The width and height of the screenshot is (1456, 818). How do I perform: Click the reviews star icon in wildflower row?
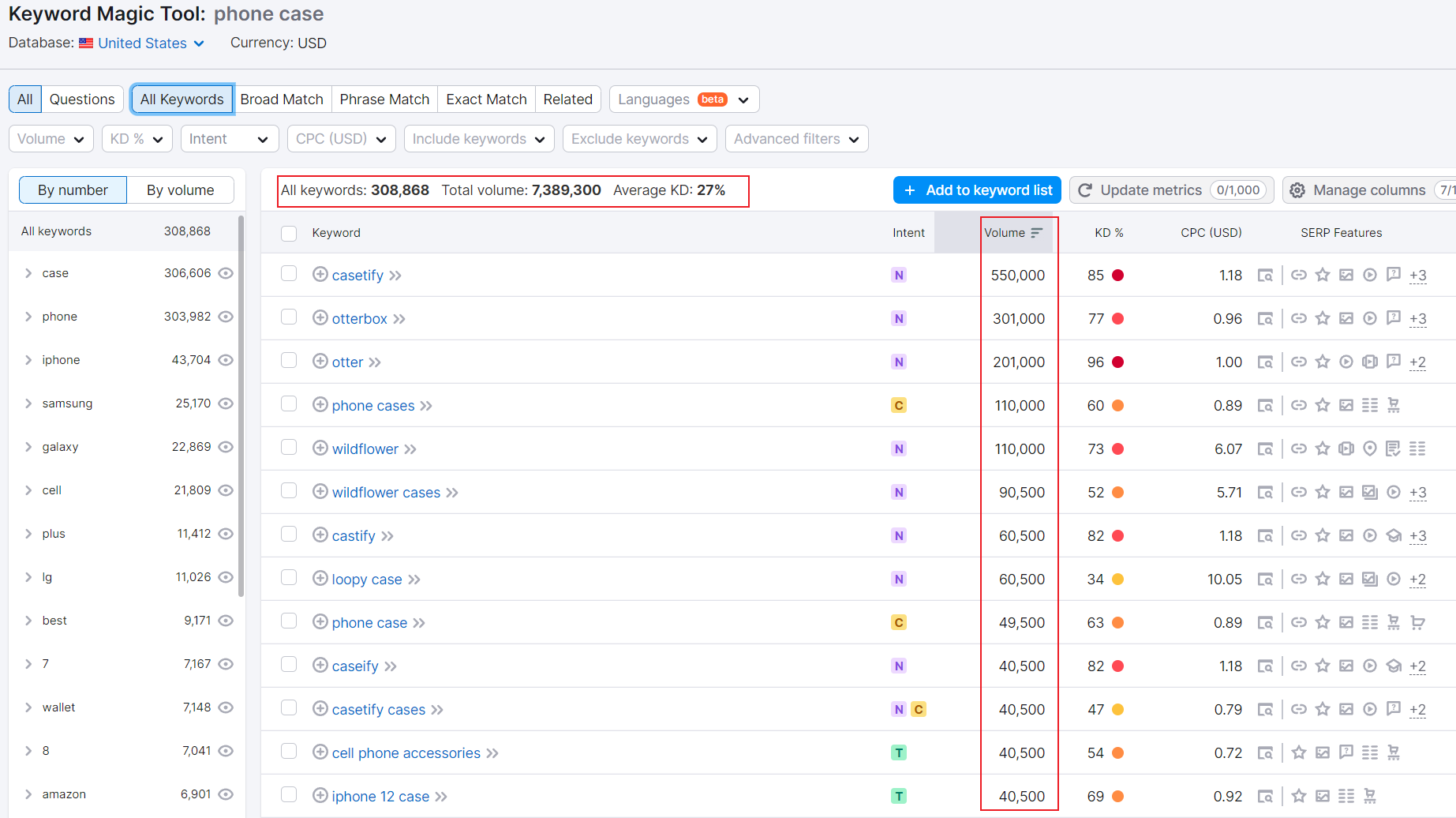[x=1323, y=448]
